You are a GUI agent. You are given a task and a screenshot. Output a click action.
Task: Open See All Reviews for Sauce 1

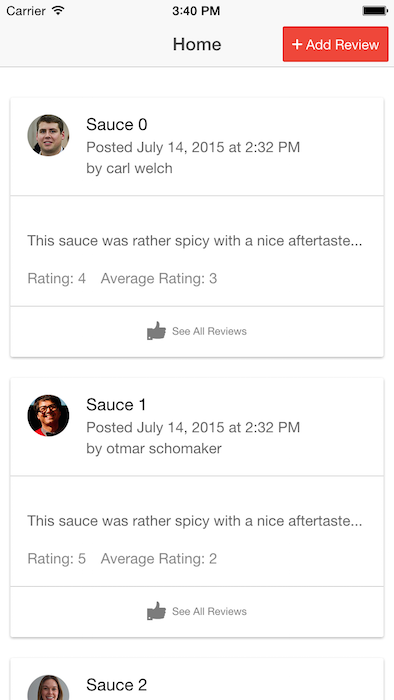(209, 611)
